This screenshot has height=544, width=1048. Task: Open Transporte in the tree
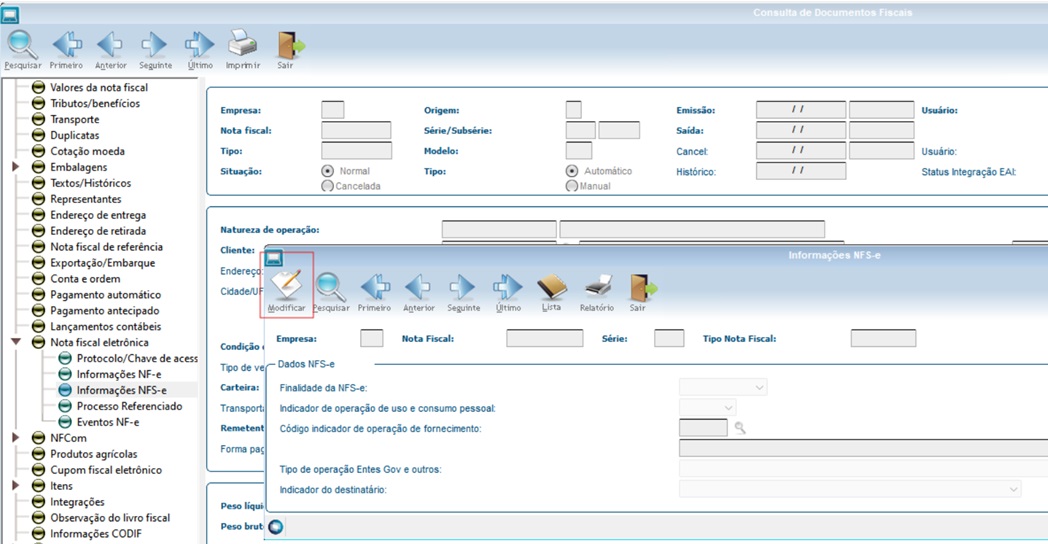75,119
